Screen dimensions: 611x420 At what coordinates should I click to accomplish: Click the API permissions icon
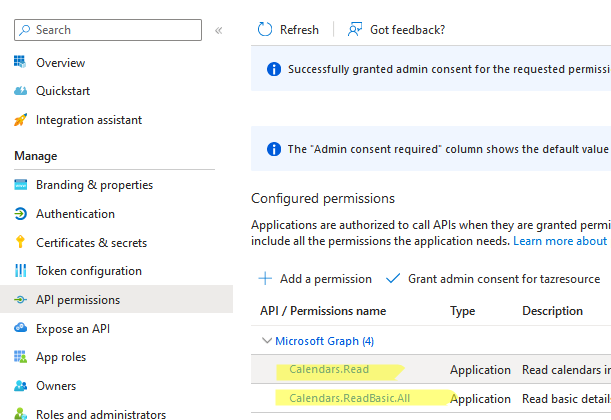pos(20,300)
